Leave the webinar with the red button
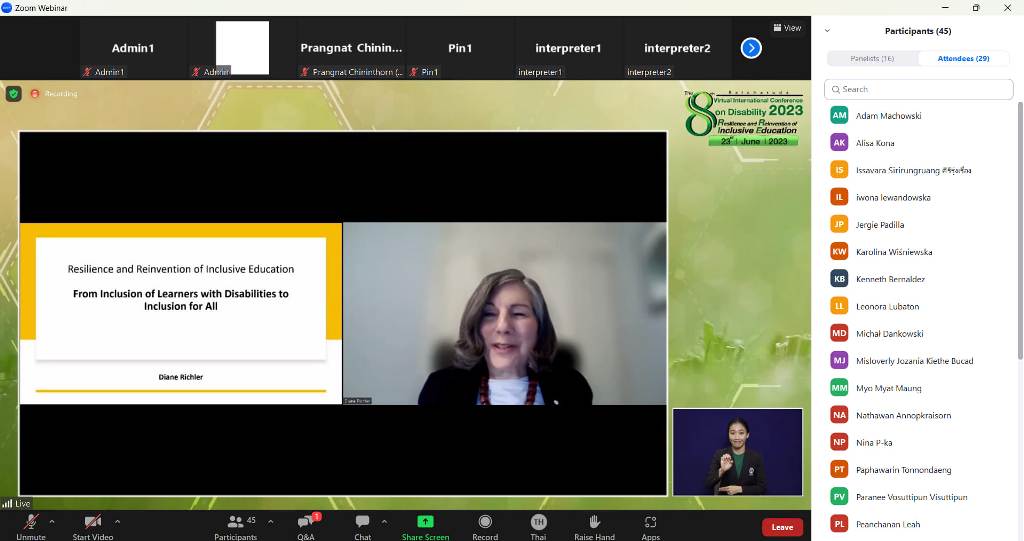 782,527
